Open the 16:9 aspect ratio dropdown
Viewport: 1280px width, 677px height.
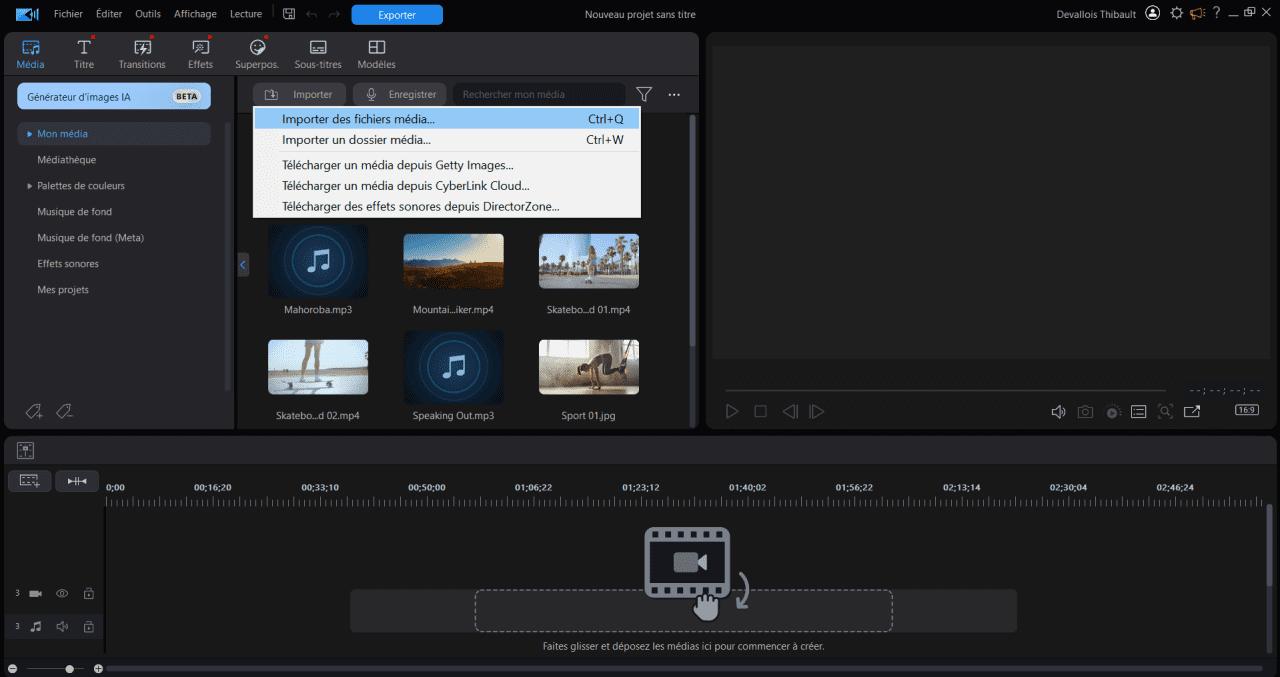click(1246, 410)
